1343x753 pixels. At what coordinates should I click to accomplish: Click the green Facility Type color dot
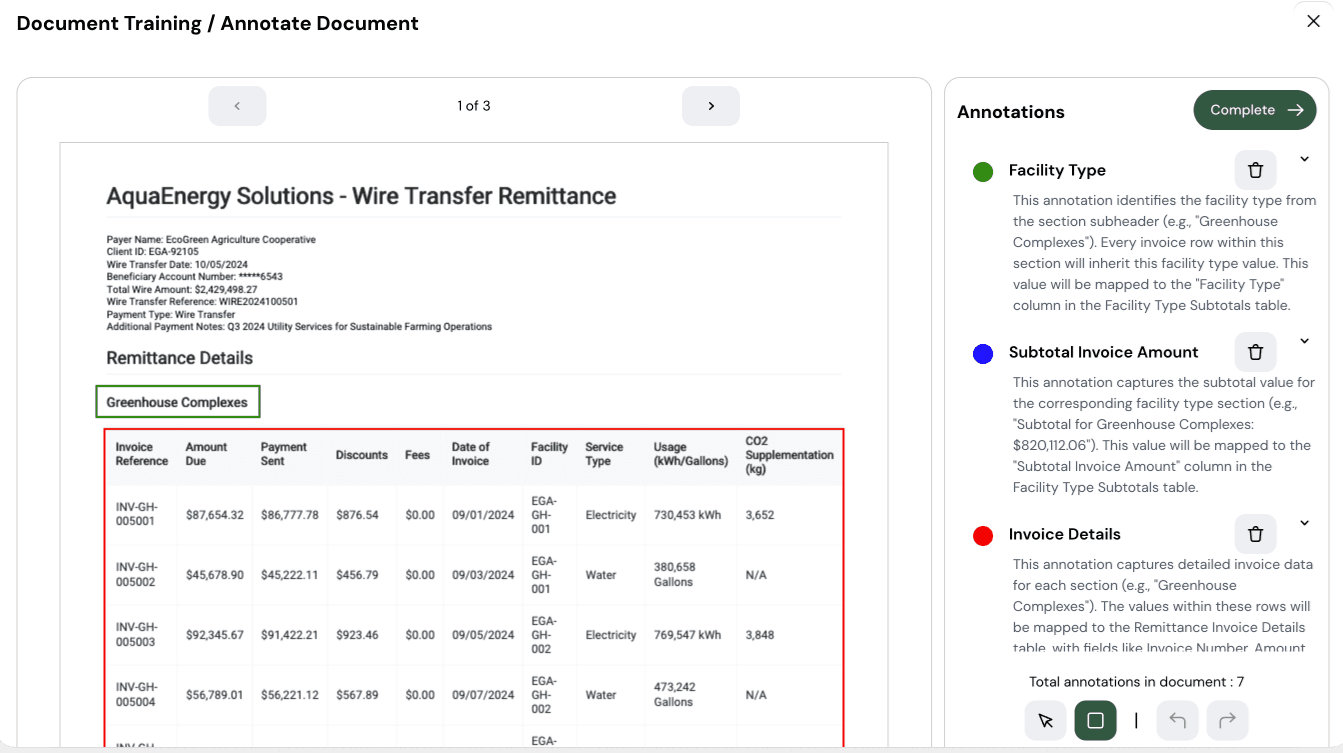coord(983,172)
